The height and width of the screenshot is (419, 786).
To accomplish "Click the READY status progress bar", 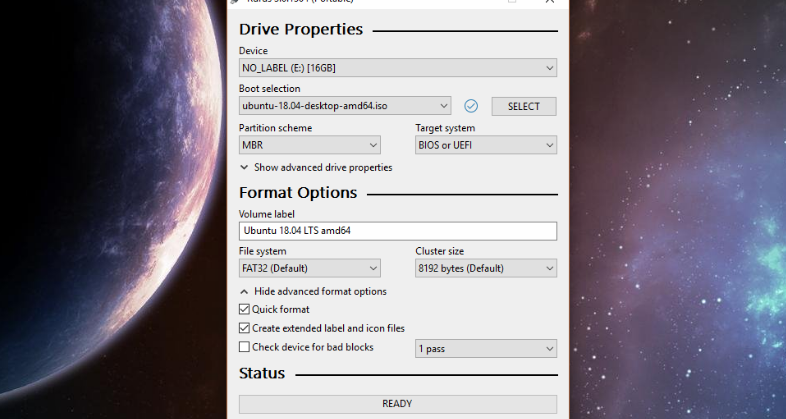I will pyautogui.click(x=398, y=404).
